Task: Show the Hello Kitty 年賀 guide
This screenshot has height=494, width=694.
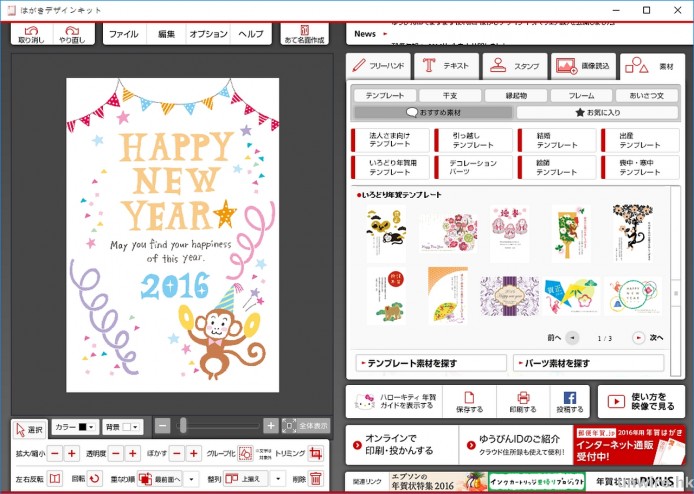Action: [x=394, y=401]
